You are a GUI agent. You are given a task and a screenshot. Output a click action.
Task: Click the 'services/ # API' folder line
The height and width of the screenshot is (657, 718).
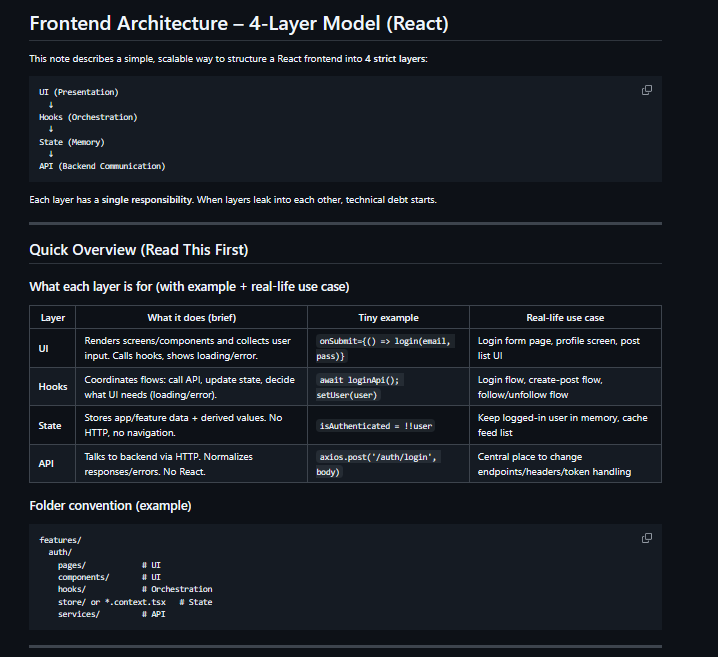[x=111, y=614]
